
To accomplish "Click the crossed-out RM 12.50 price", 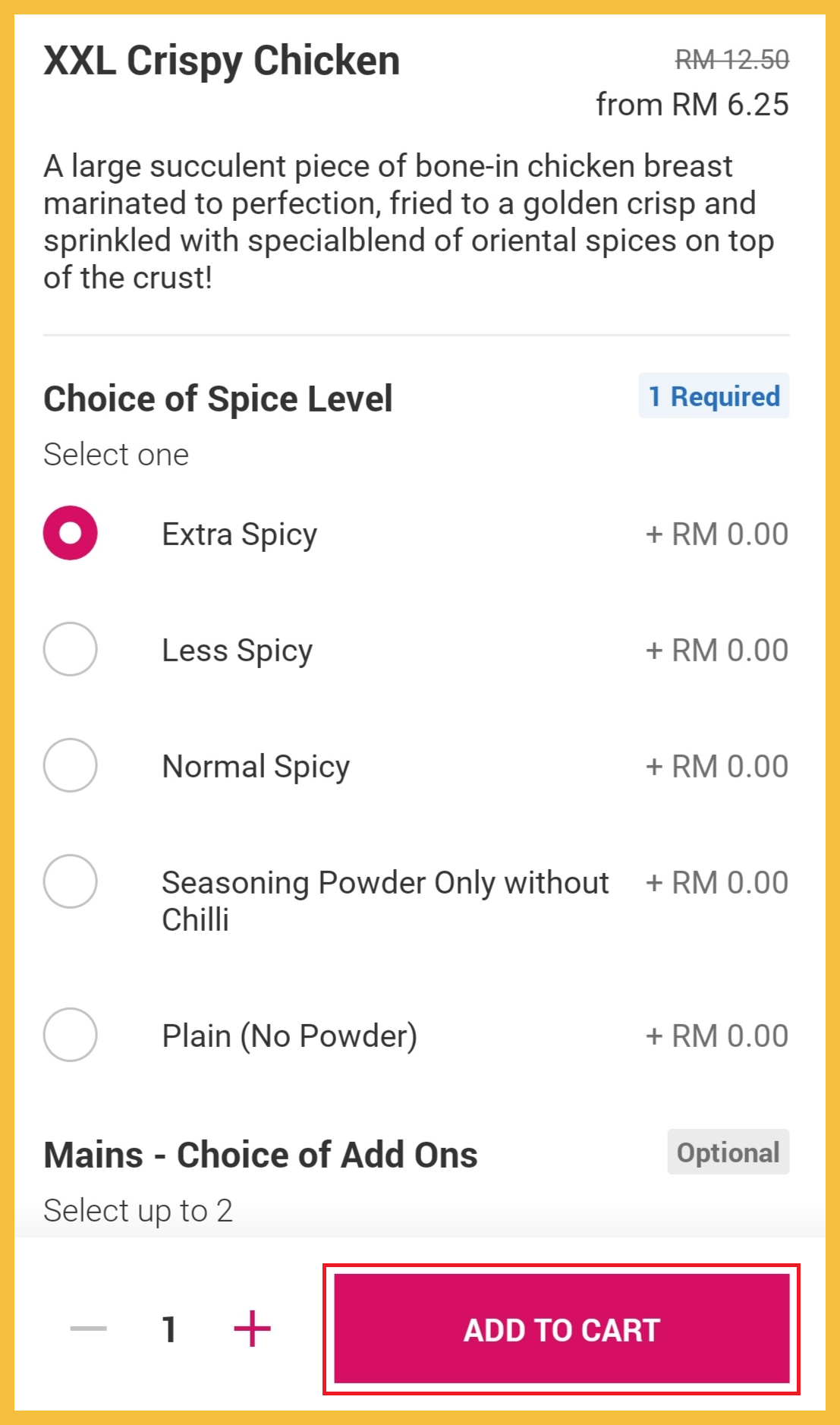I will [x=731, y=59].
